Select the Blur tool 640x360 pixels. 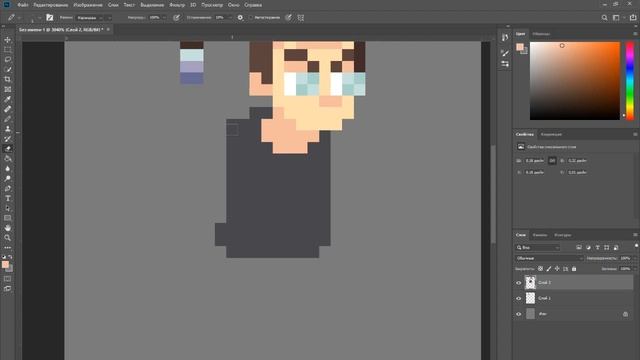pyautogui.click(x=8, y=169)
